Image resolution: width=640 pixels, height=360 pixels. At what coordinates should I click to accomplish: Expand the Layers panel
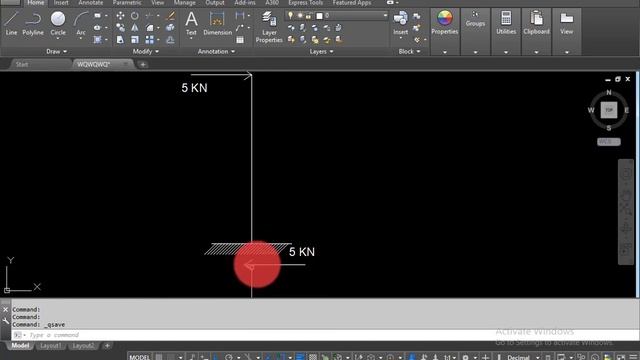coord(321,51)
